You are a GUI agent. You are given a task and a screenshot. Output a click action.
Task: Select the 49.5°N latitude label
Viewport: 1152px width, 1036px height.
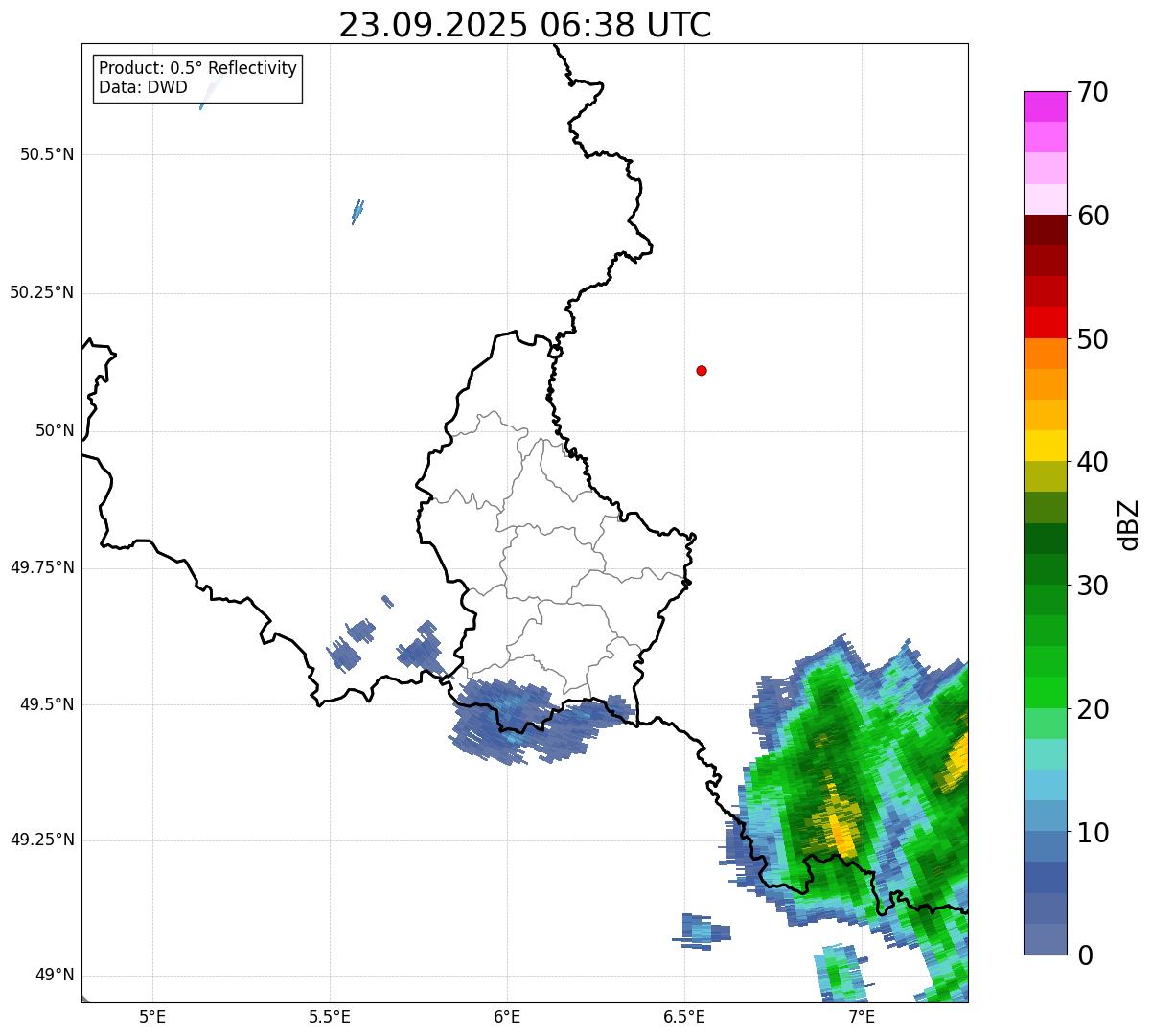pyautogui.click(x=47, y=704)
